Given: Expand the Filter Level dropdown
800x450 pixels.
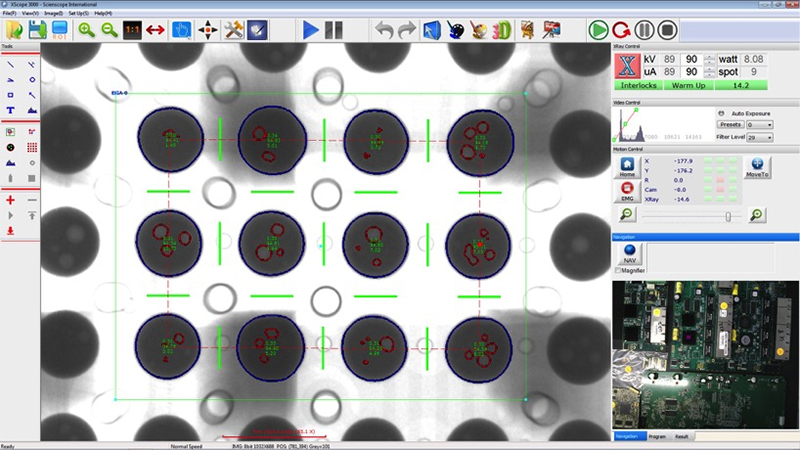Looking at the screenshot, I should coord(759,136).
